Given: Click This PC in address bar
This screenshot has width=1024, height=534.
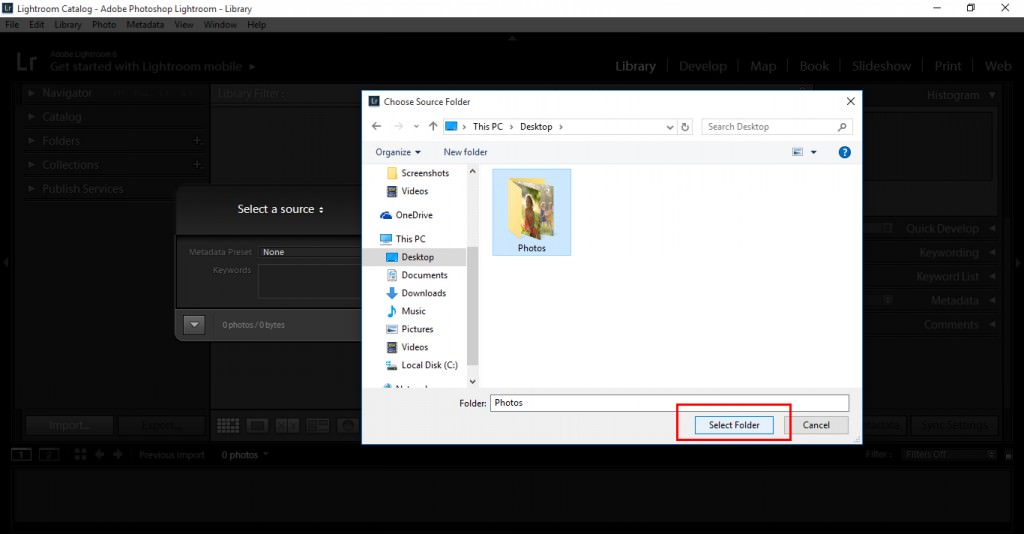Looking at the screenshot, I should click(488, 127).
